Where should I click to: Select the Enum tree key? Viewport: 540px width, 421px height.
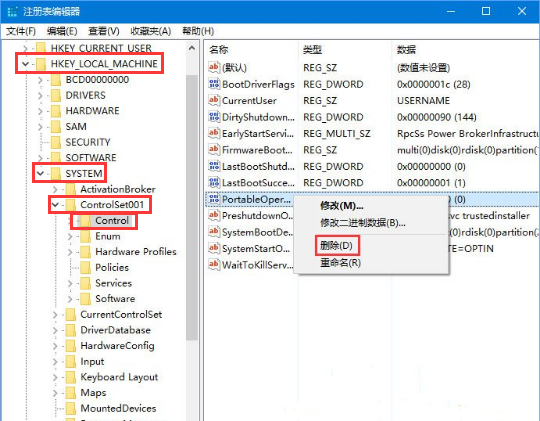coord(108,236)
